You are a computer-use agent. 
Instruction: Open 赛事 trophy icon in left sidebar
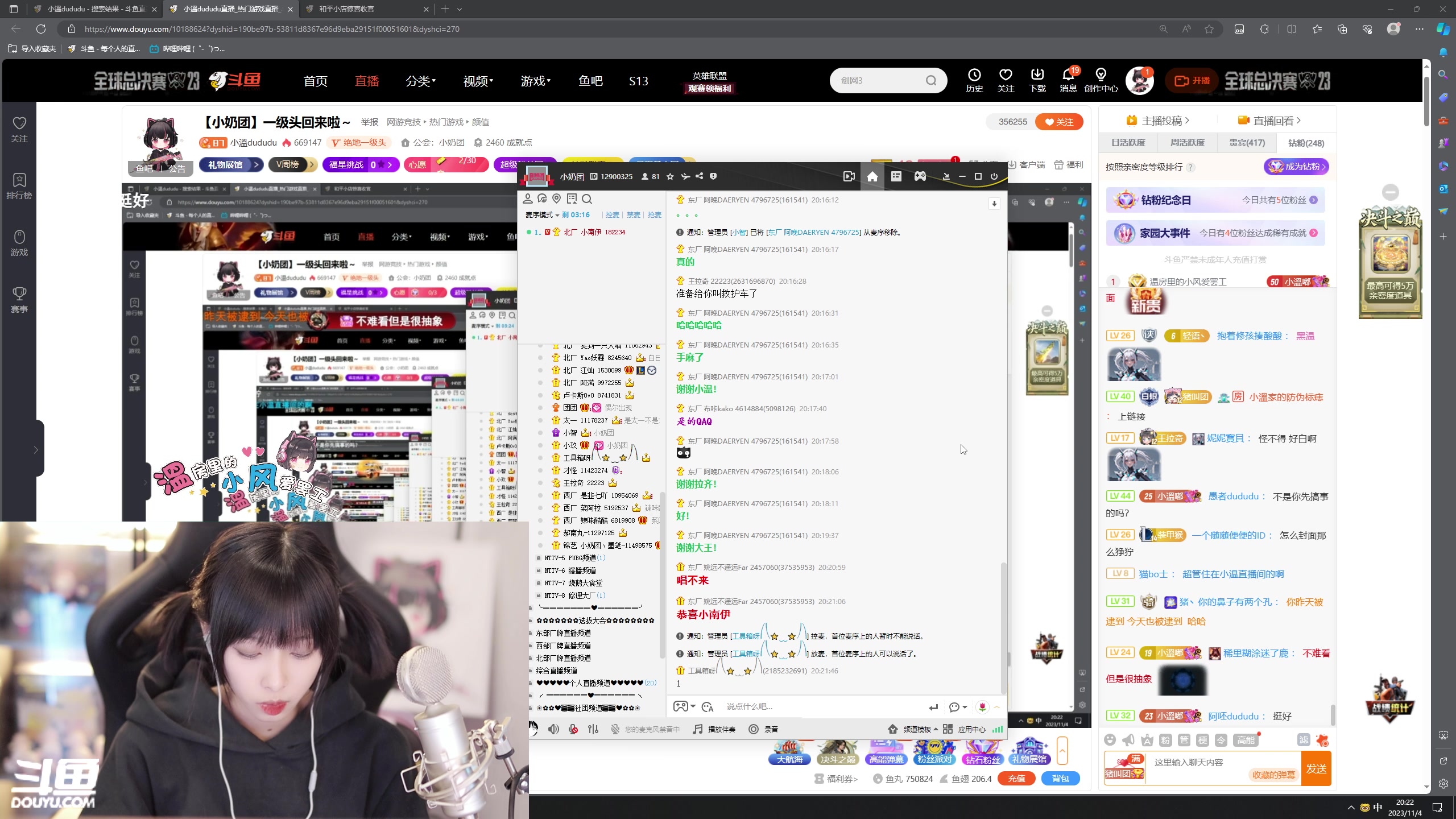coord(19,300)
